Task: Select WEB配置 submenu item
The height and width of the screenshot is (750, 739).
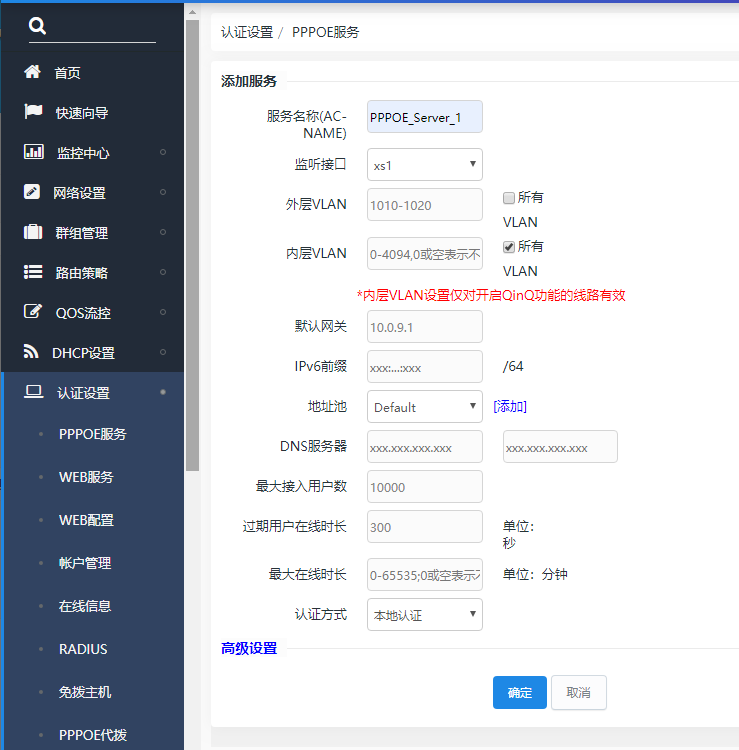Action: tap(86, 520)
